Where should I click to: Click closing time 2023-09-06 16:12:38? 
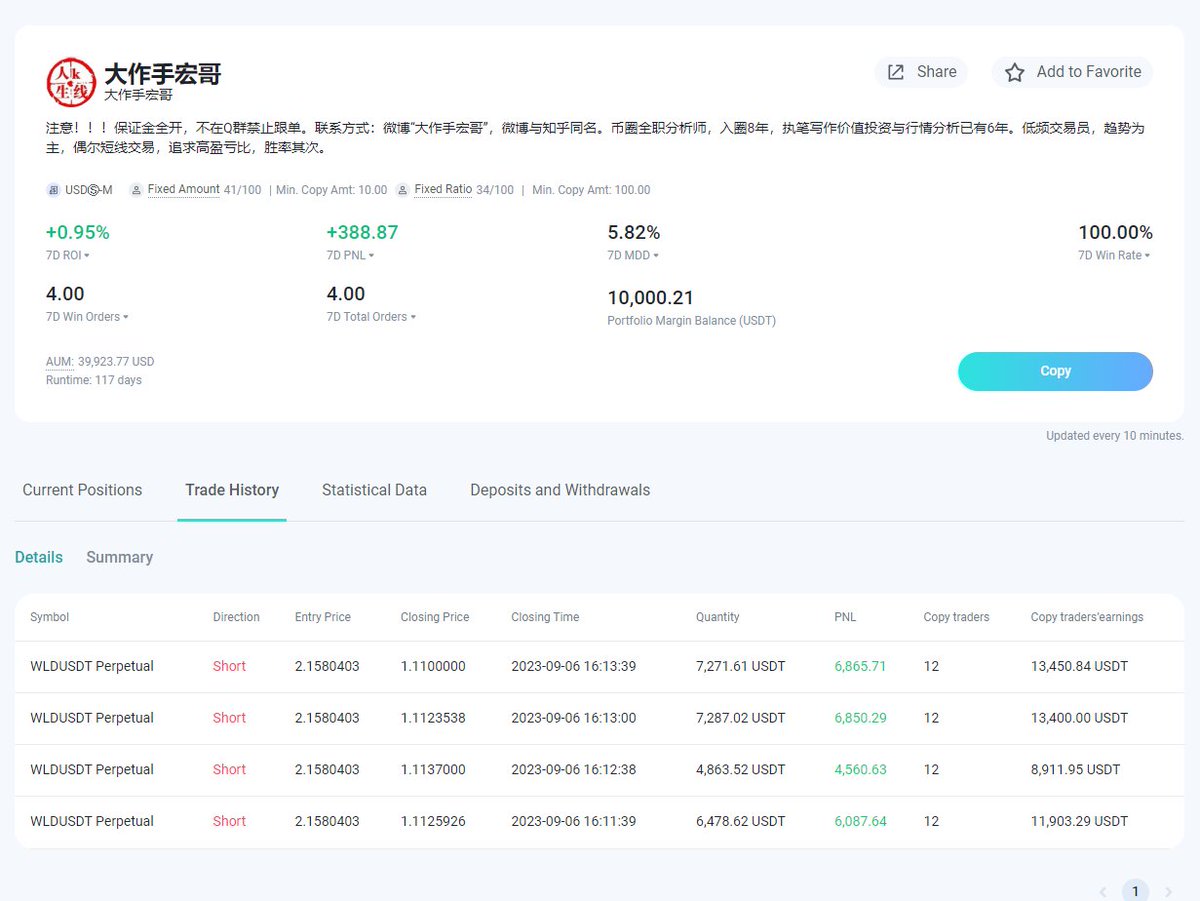(573, 770)
